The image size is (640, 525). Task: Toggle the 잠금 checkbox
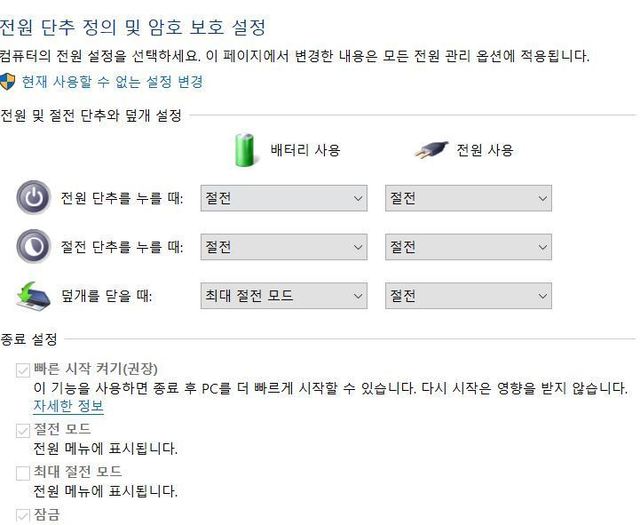[x=23, y=515]
